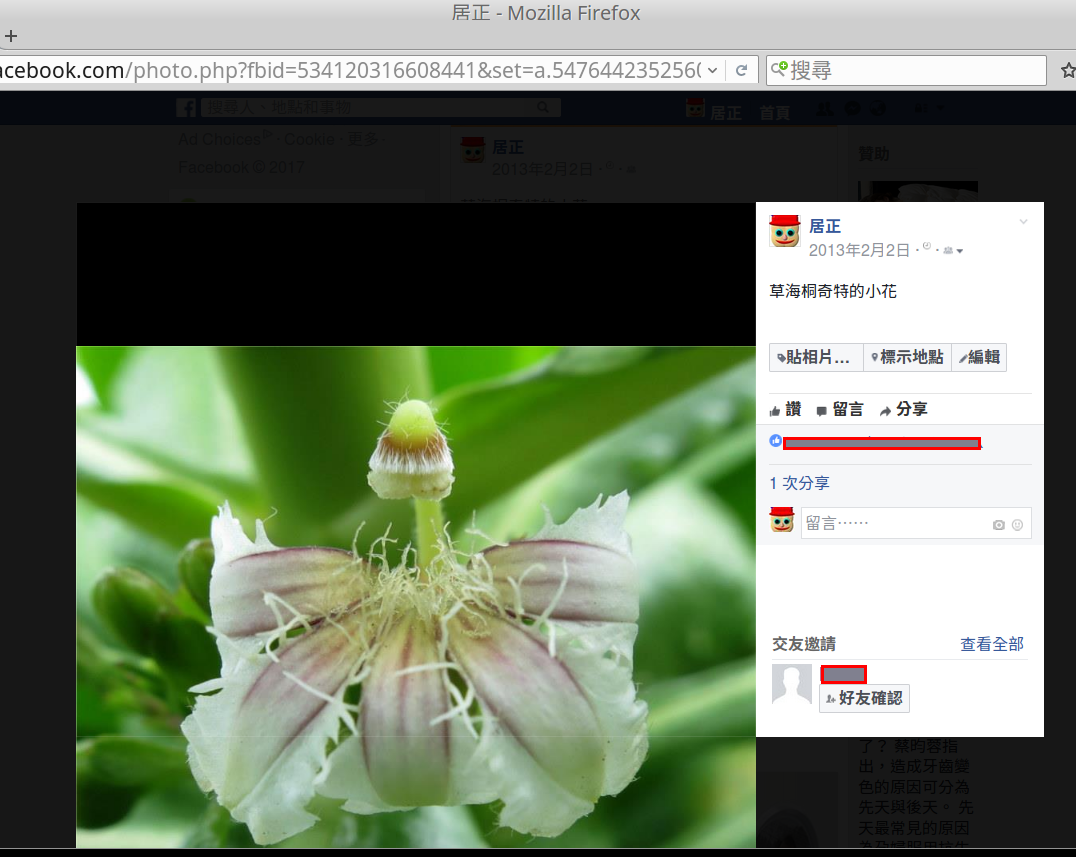
Task: Expand the URL bar history dropdown arrow
Action: point(712,70)
